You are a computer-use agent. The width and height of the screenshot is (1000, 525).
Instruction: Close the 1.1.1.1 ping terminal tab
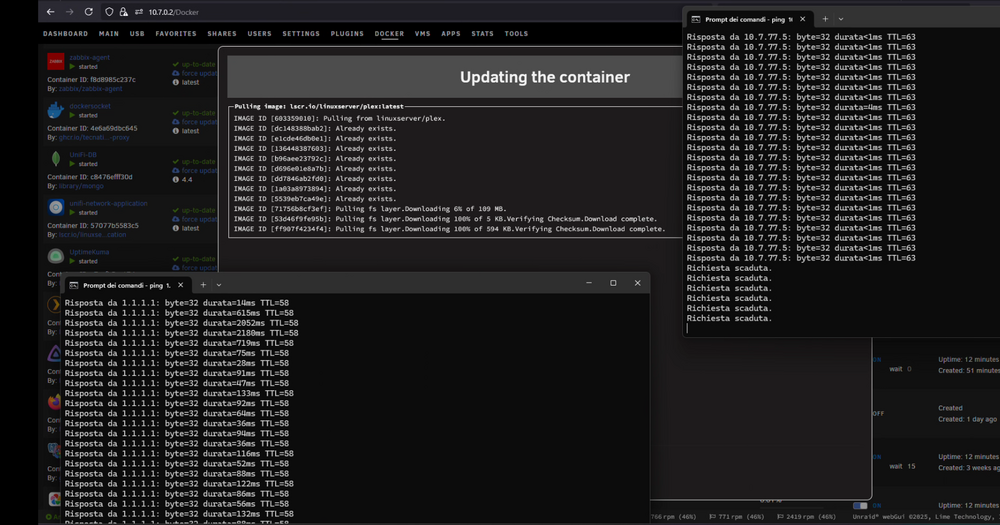point(180,285)
